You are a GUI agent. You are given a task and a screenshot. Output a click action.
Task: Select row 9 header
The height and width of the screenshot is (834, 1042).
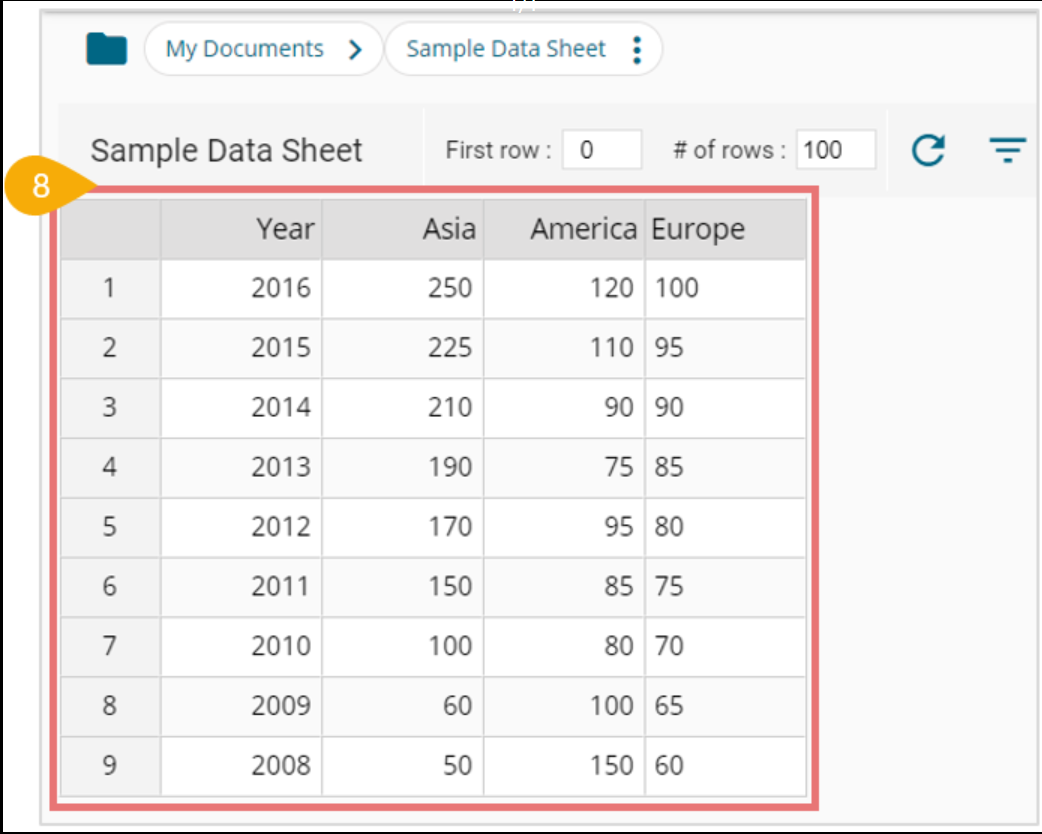(x=110, y=766)
